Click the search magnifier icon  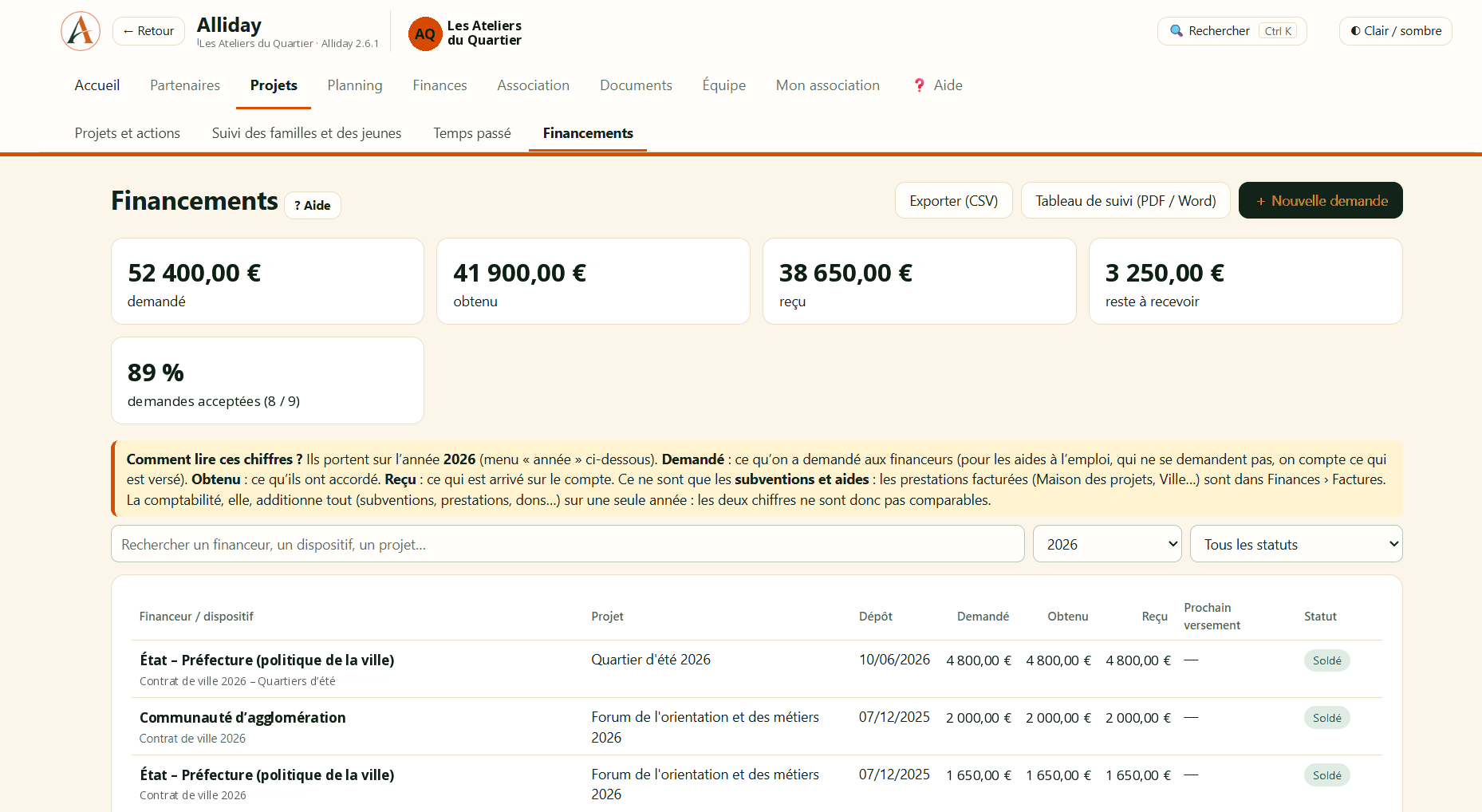point(1176,31)
